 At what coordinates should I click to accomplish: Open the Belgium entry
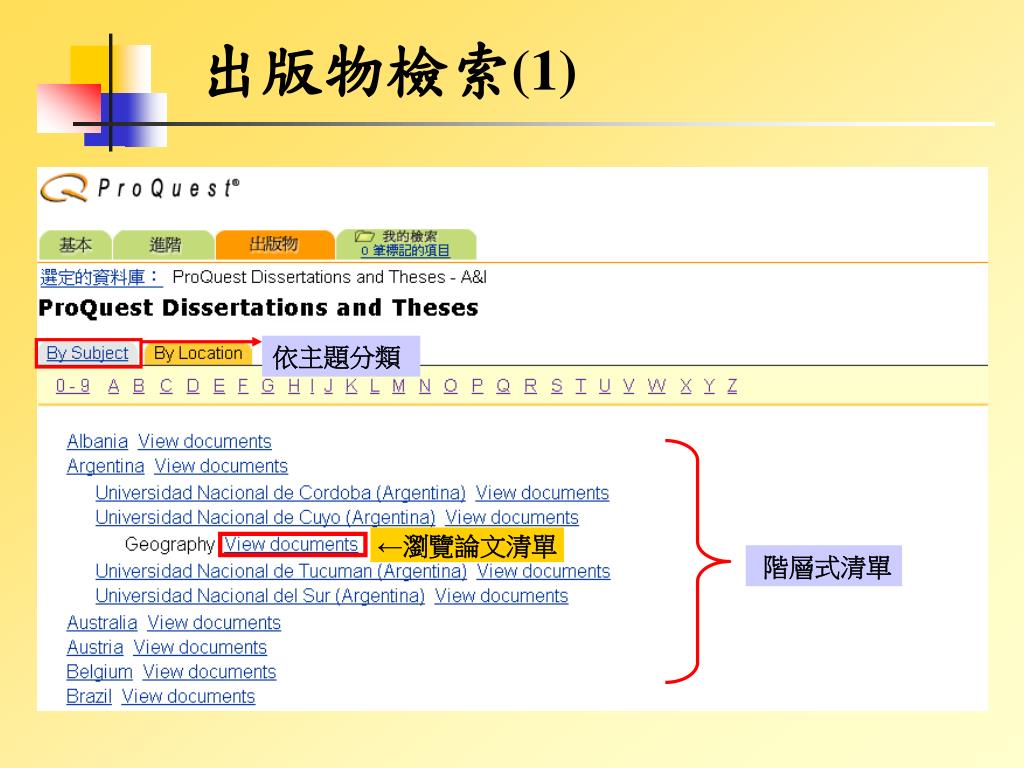(x=99, y=672)
